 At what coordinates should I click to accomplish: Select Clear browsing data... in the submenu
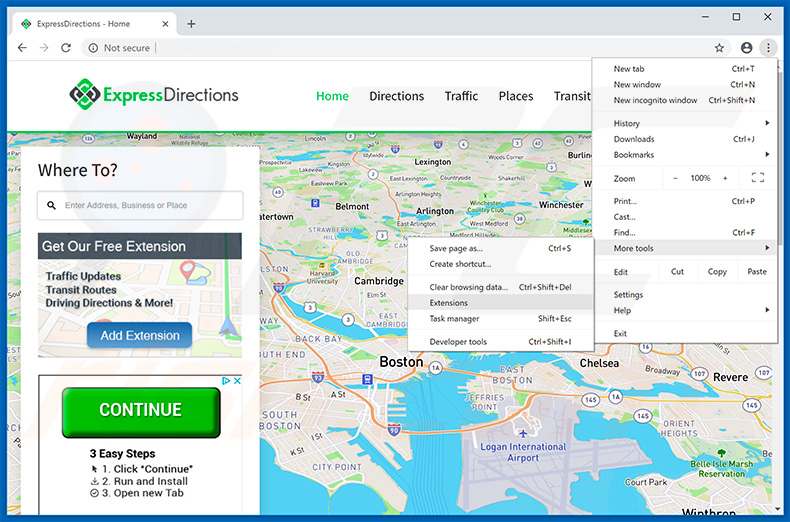501,287
